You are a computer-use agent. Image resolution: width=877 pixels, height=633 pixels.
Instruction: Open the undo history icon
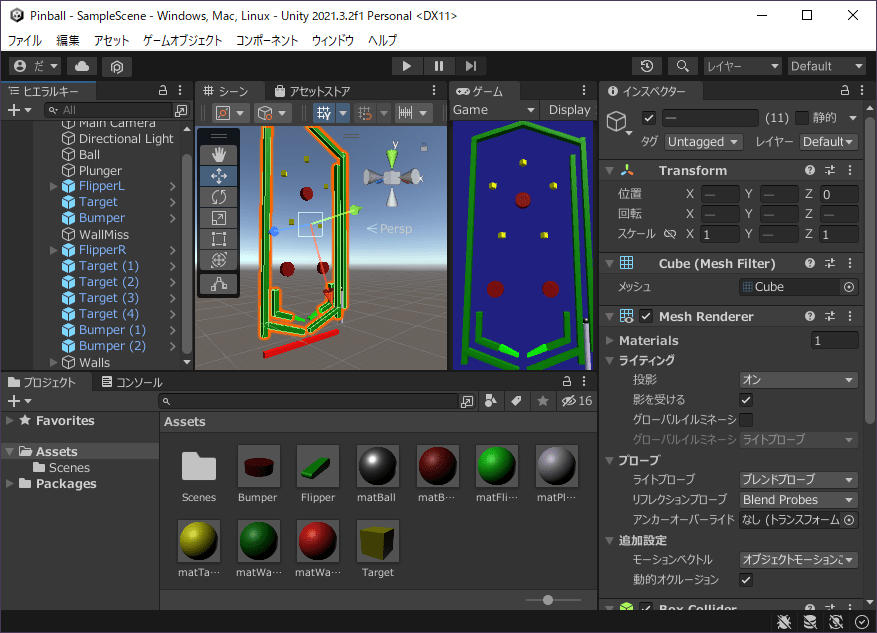coord(647,66)
